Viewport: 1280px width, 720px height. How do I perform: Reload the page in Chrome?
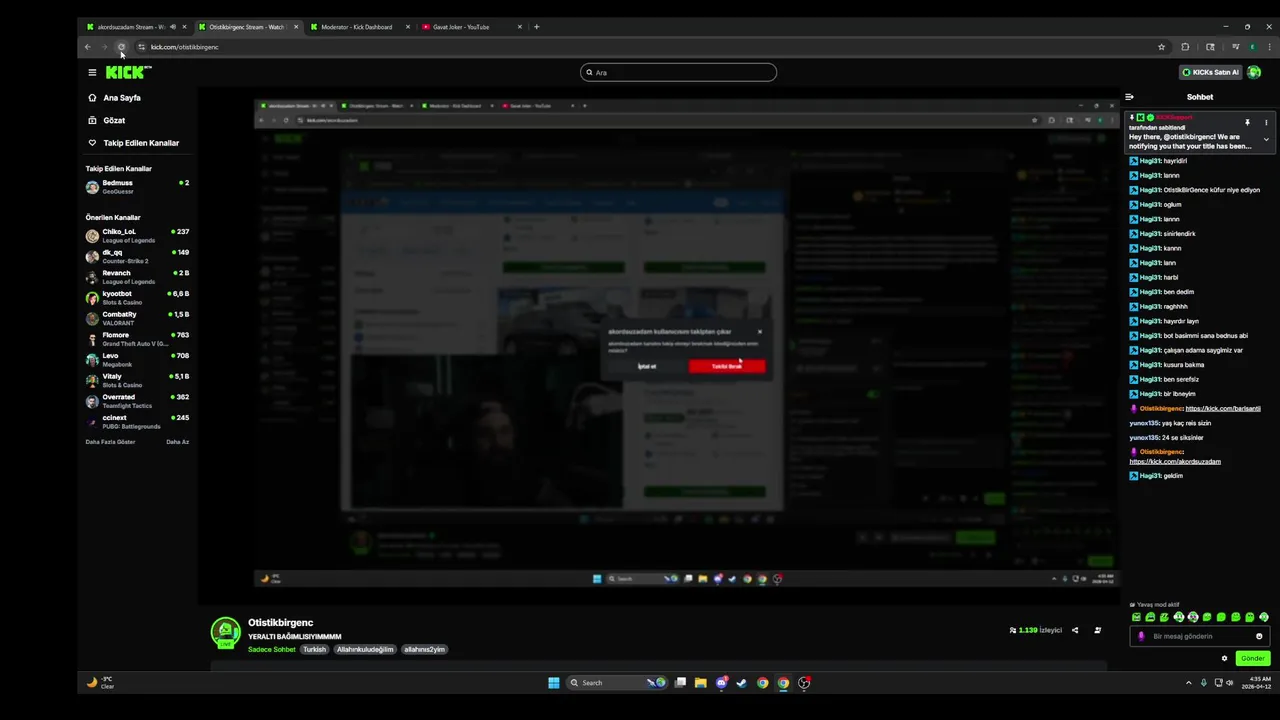click(121, 47)
